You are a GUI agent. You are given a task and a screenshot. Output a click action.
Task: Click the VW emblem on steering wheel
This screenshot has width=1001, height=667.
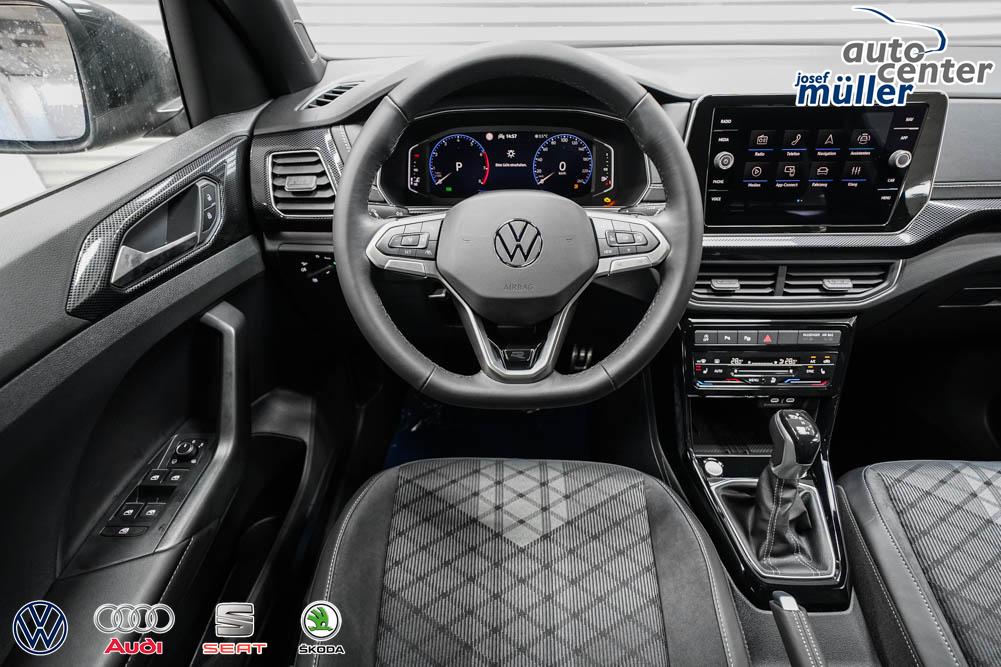518,243
